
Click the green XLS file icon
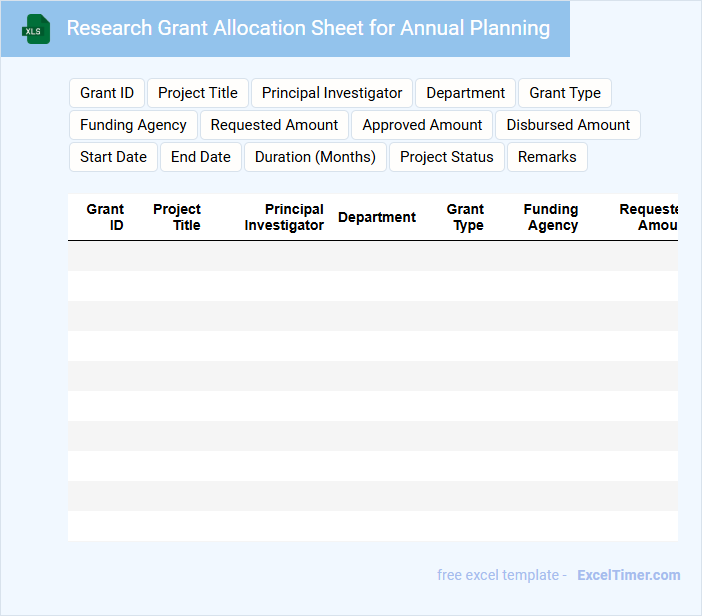tap(36, 29)
